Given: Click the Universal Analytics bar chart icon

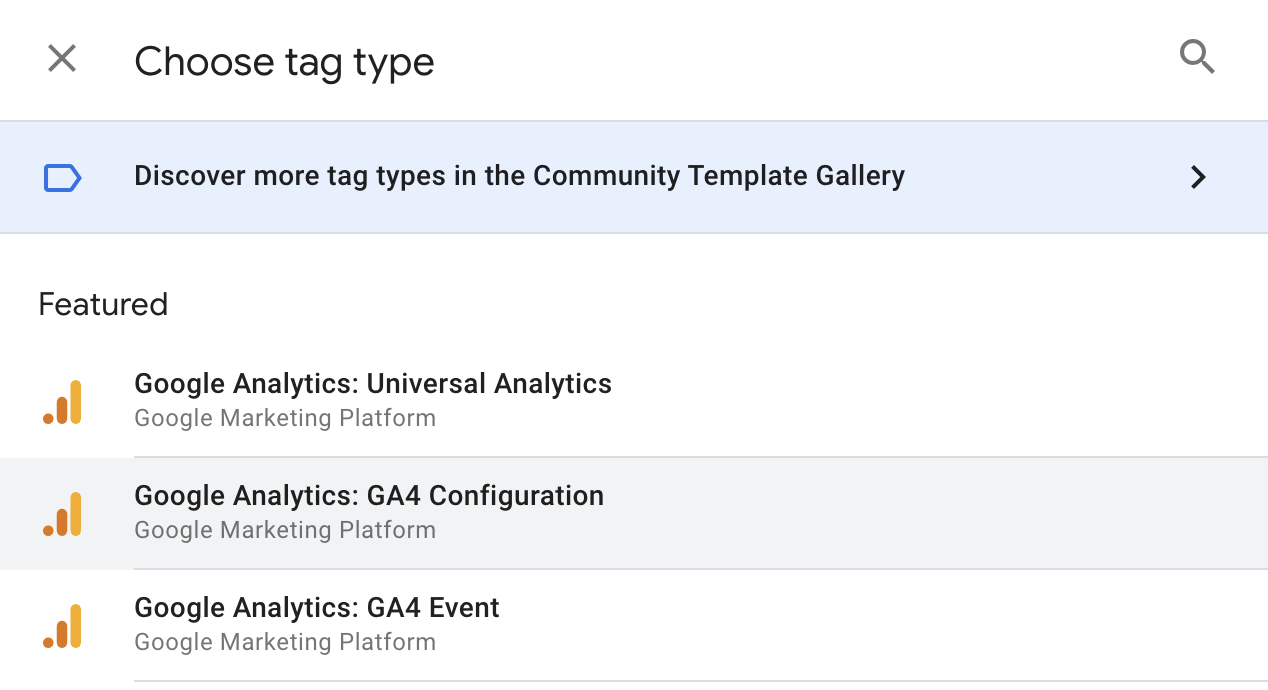Looking at the screenshot, I should click(x=63, y=402).
